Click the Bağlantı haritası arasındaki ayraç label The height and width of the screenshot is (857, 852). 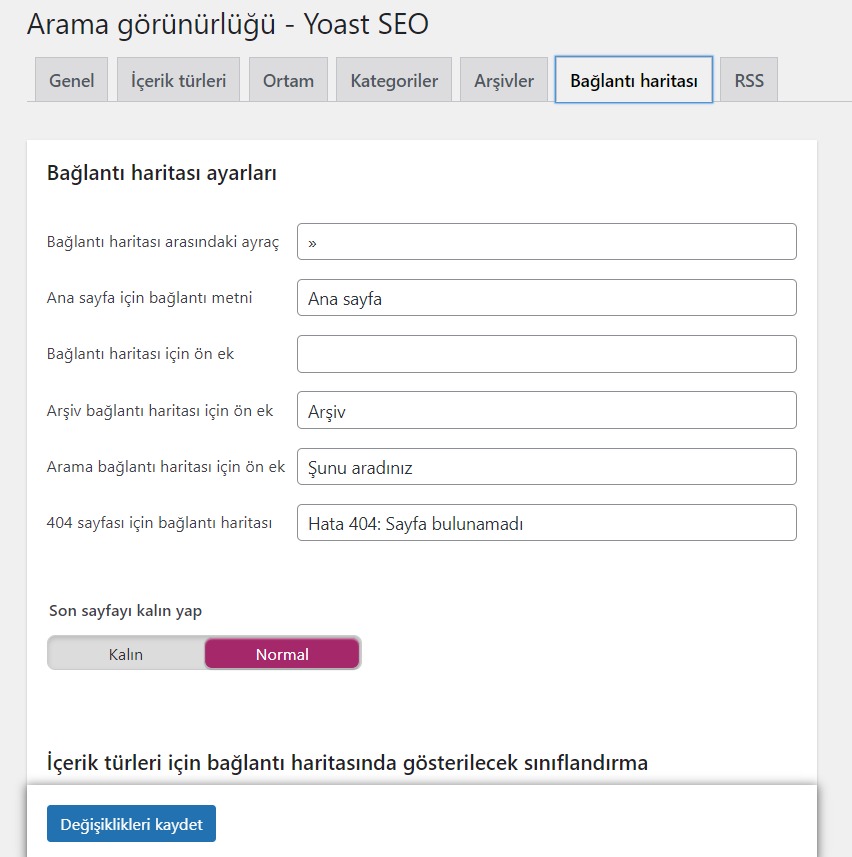tap(163, 242)
